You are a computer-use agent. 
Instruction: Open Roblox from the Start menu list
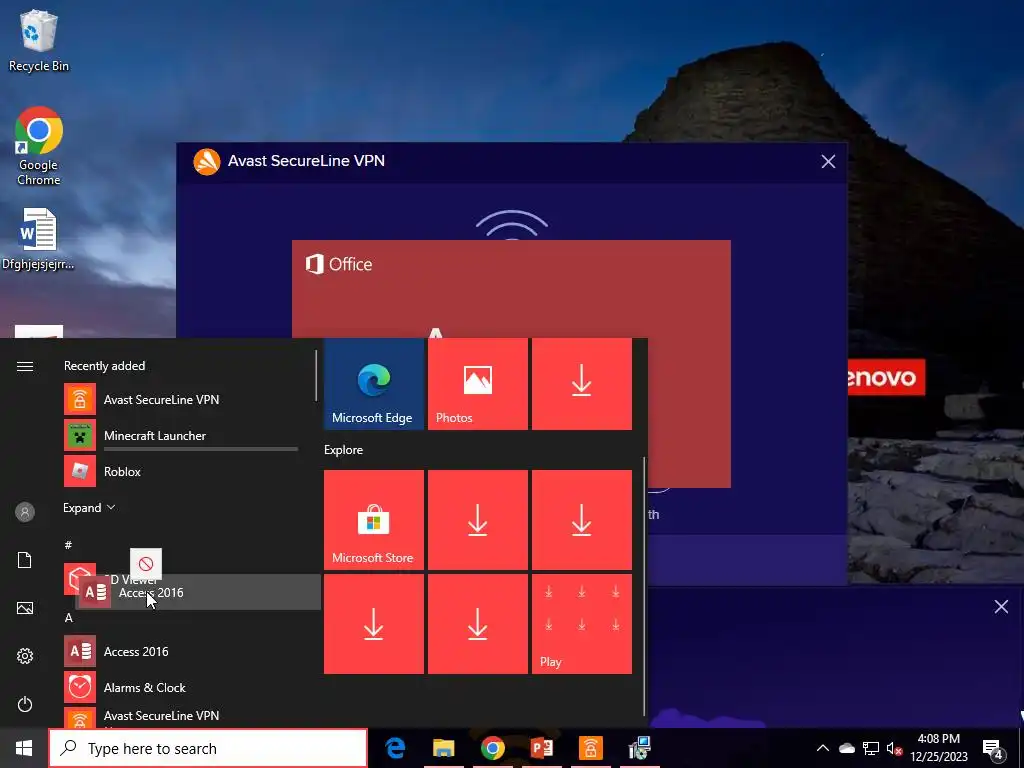pyautogui.click(x=181, y=472)
